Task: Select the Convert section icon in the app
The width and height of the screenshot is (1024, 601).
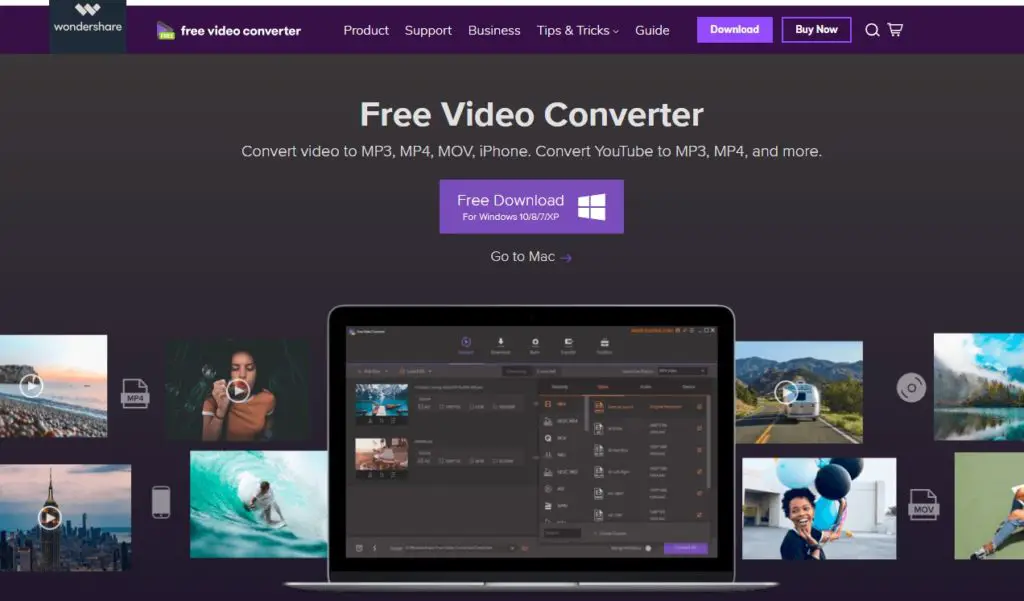Action: tap(464, 342)
